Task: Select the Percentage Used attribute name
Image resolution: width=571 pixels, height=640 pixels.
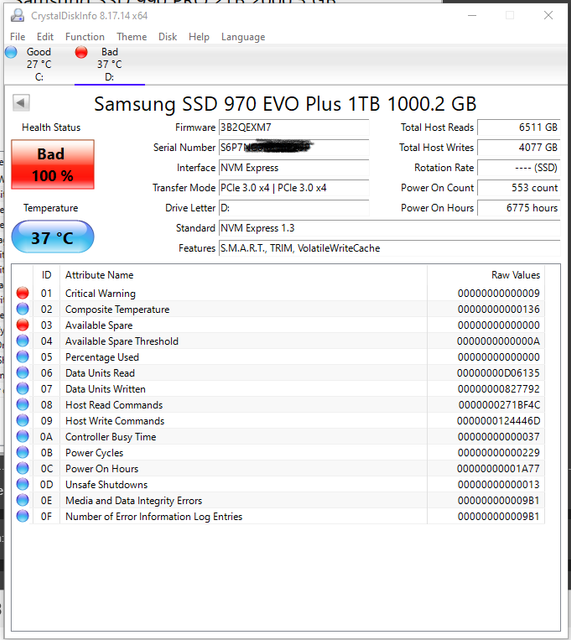Action: pos(102,357)
